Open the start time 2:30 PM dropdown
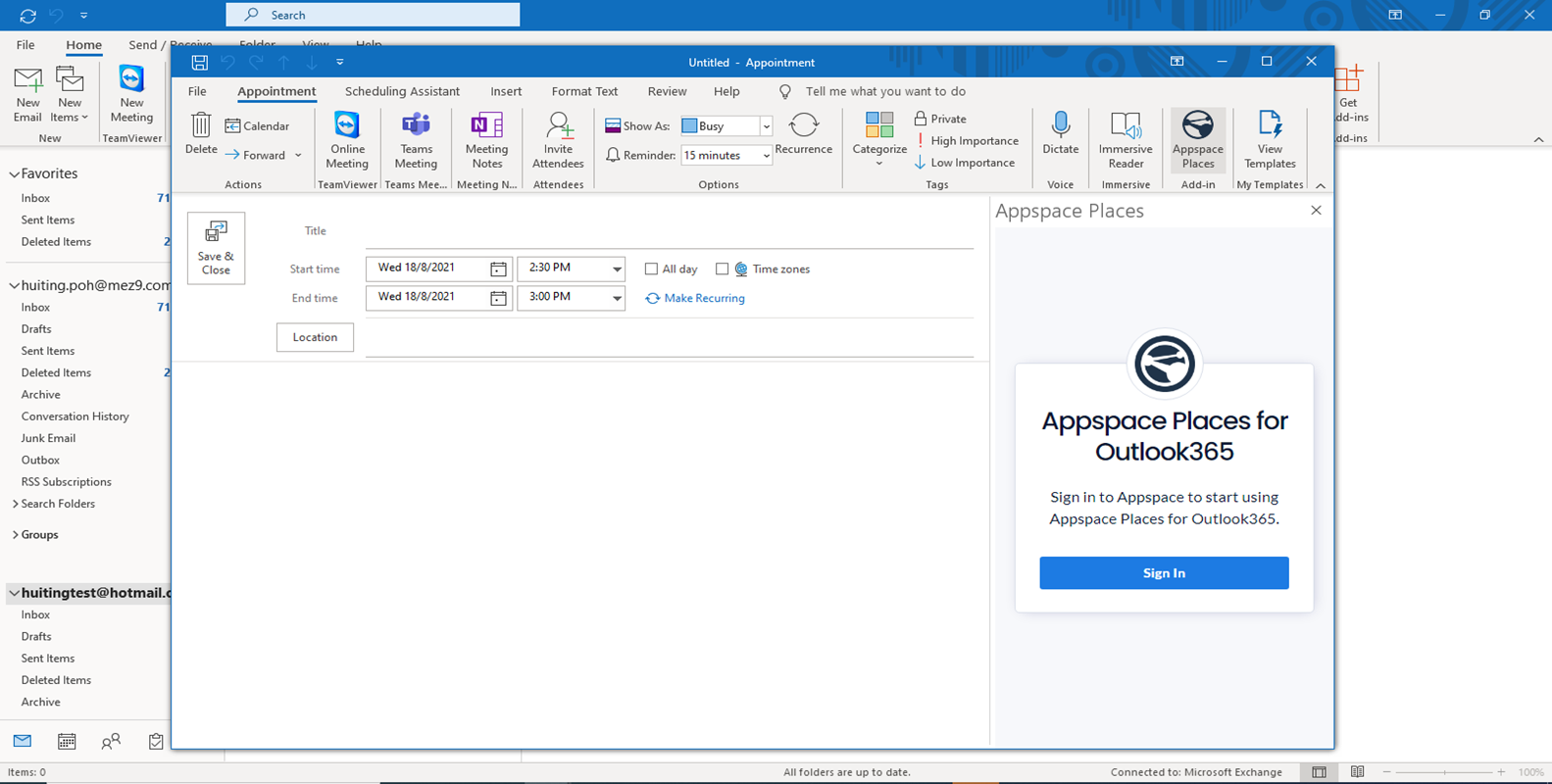1552x784 pixels. pos(617,269)
